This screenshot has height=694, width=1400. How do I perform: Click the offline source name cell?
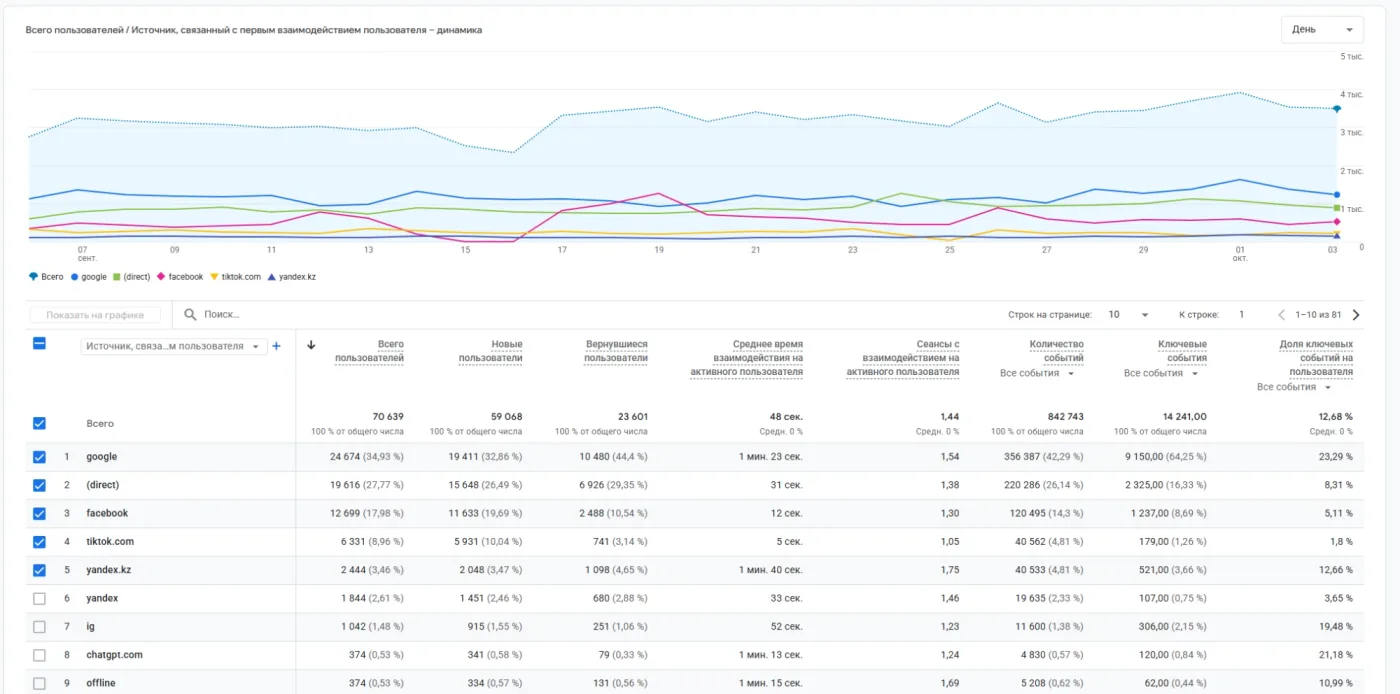pyautogui.click(x=101, y=683)
